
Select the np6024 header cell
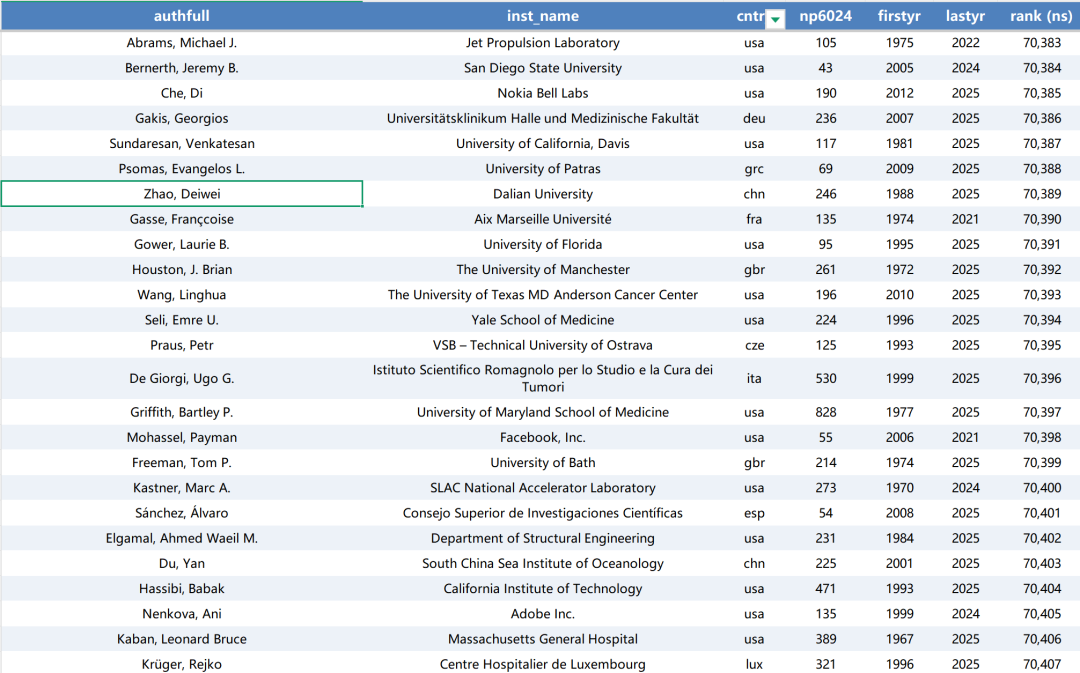click(825, 16)
